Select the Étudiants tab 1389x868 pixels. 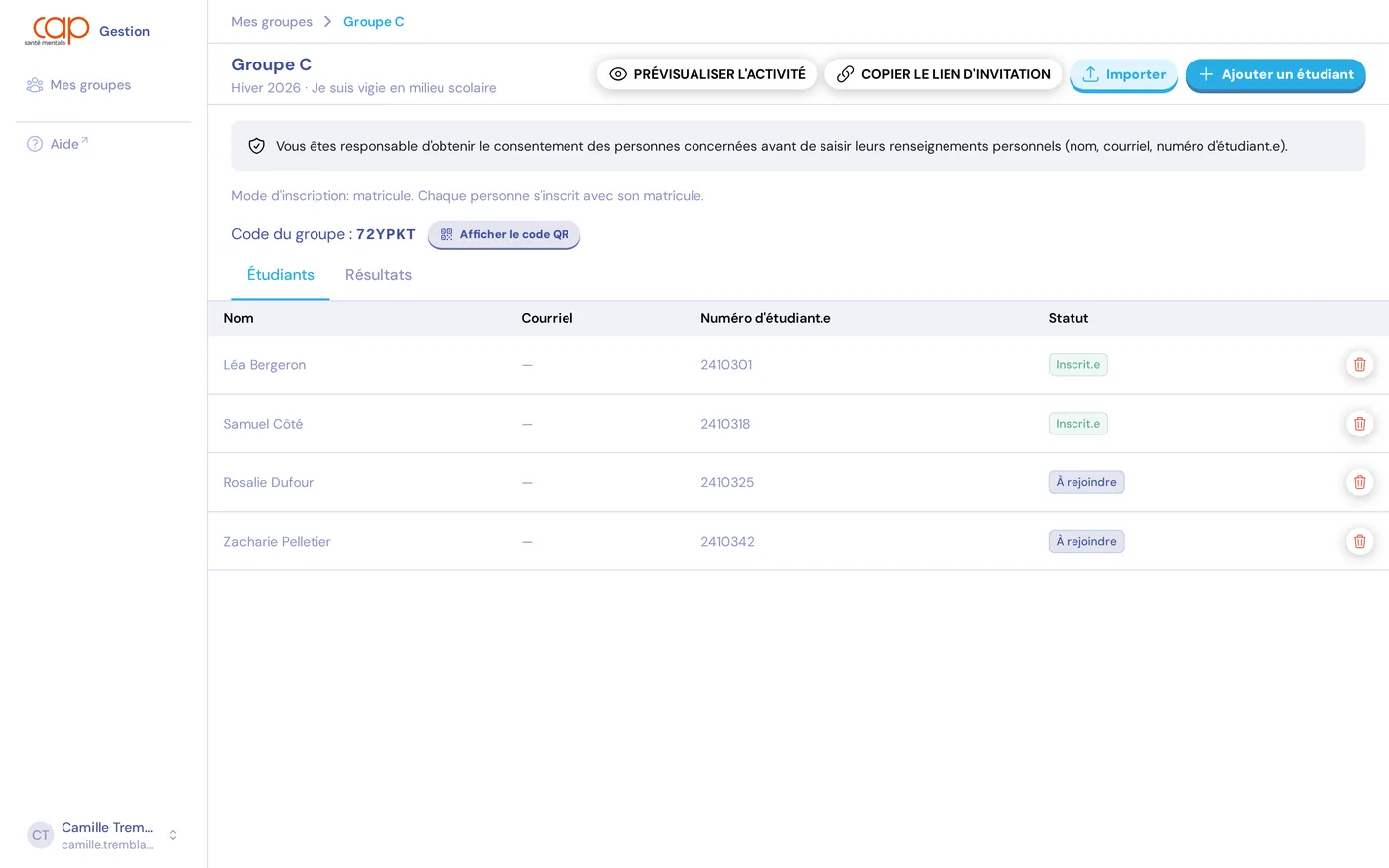pos(281,275)
